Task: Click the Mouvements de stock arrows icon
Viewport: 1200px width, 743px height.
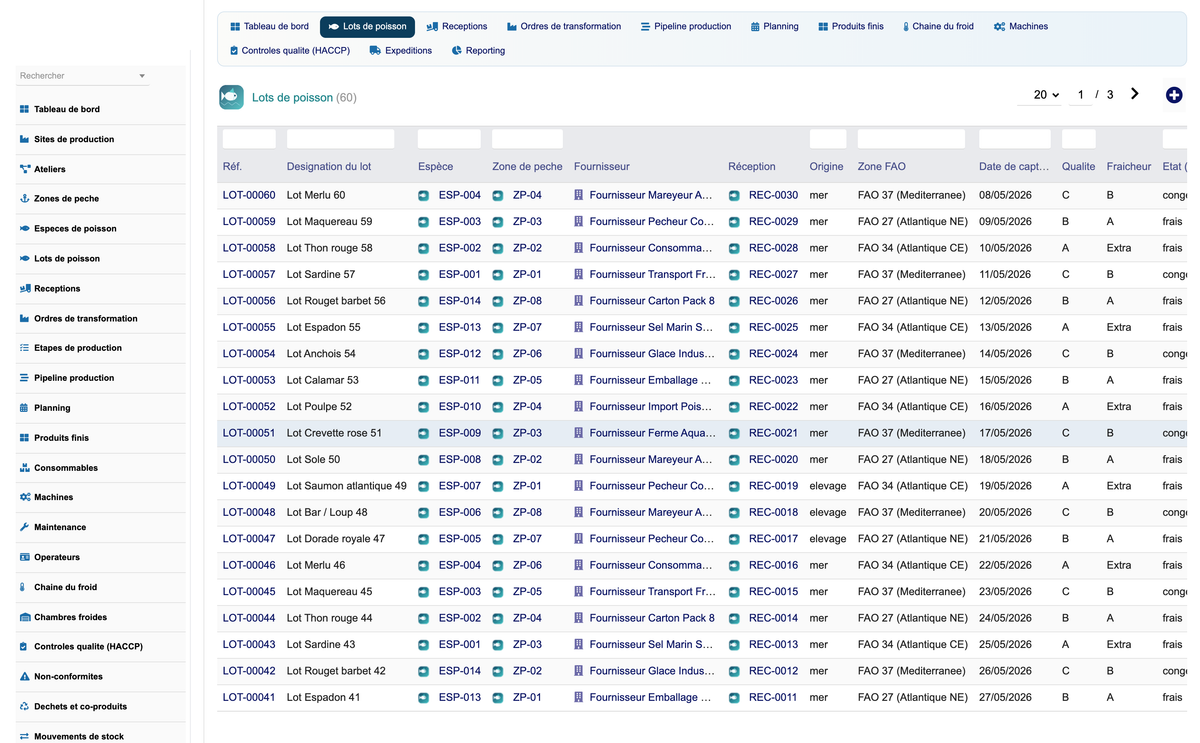Action: click(x=25, y=736)
